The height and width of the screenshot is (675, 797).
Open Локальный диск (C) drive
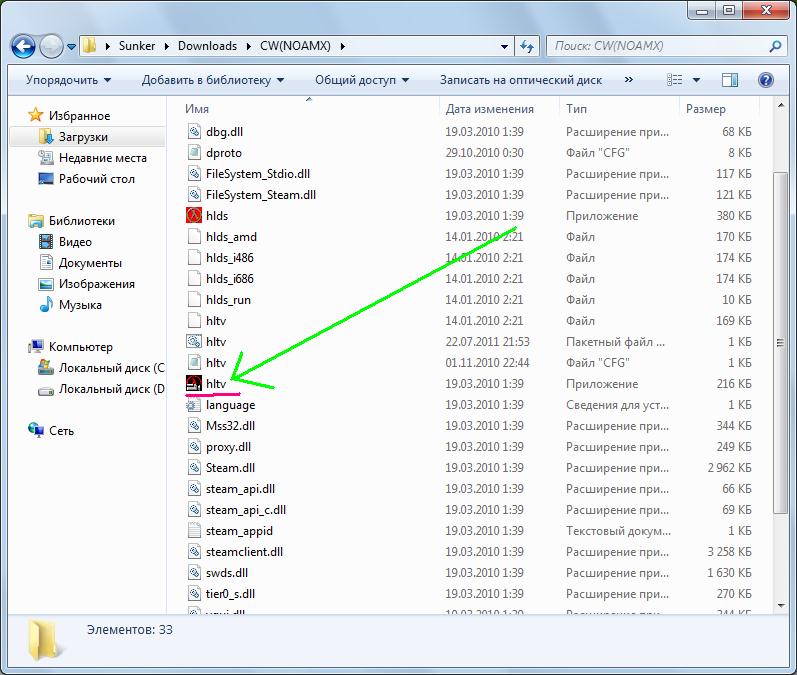[110, 368]
